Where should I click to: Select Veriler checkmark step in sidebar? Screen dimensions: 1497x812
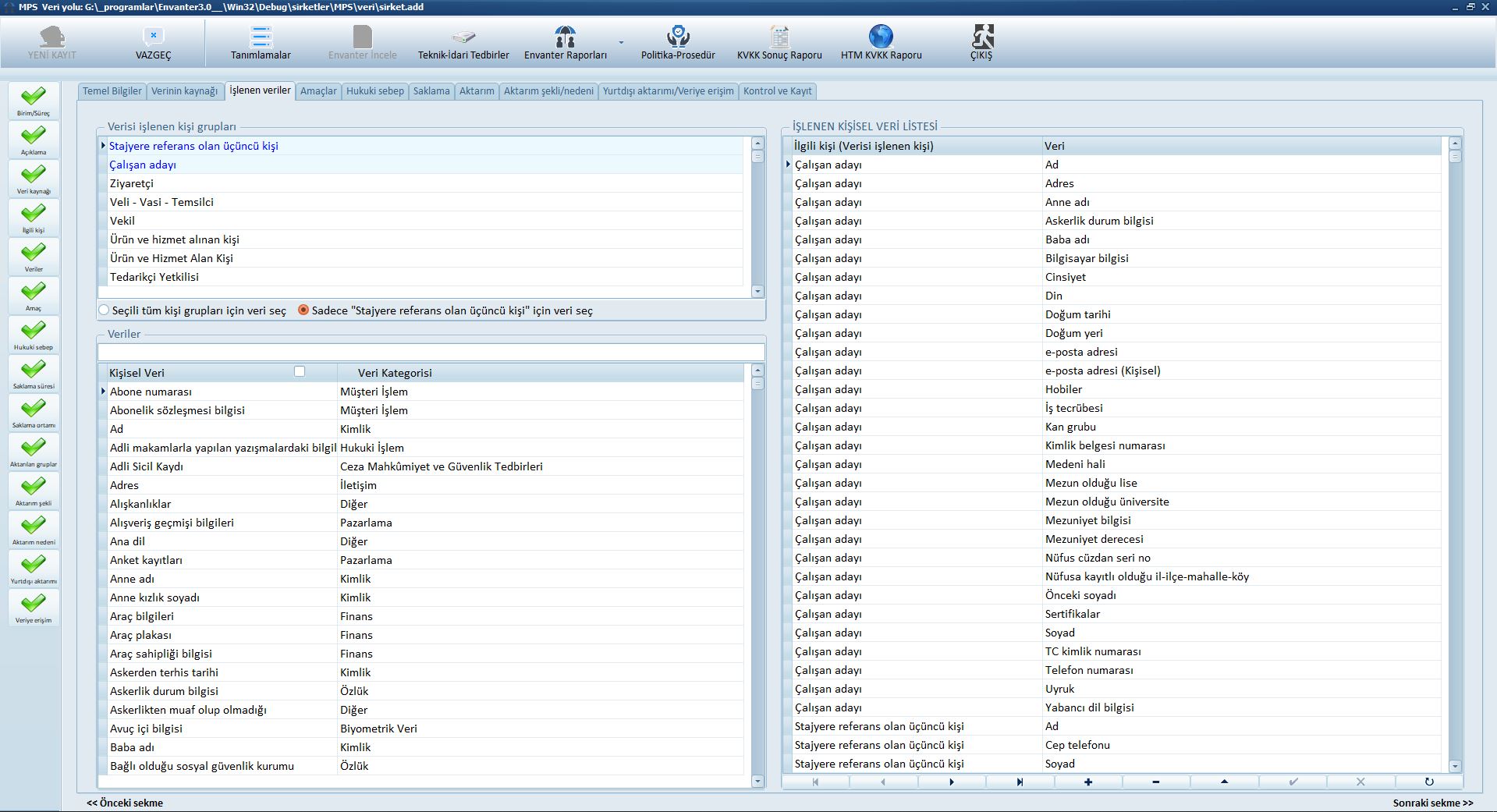(x=34, y=257)
